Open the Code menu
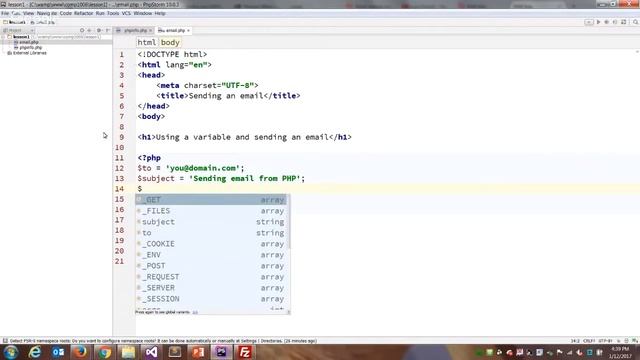Image resolution: width=640 pixels, height=360 pixels. (x=65, y=13)
